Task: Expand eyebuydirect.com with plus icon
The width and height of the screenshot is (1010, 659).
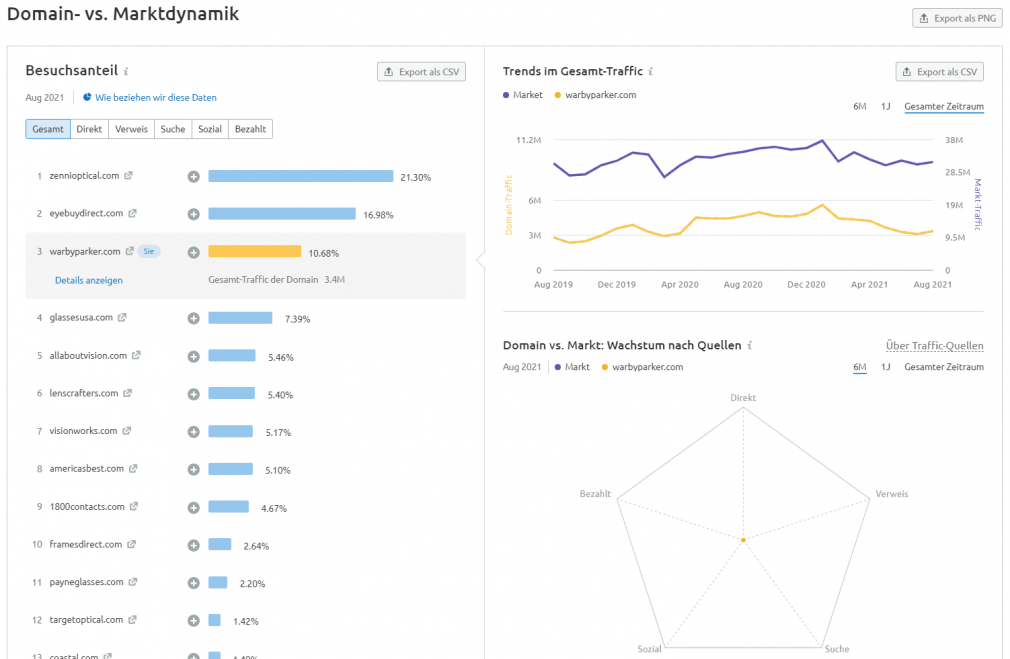Action: [193, 215]
